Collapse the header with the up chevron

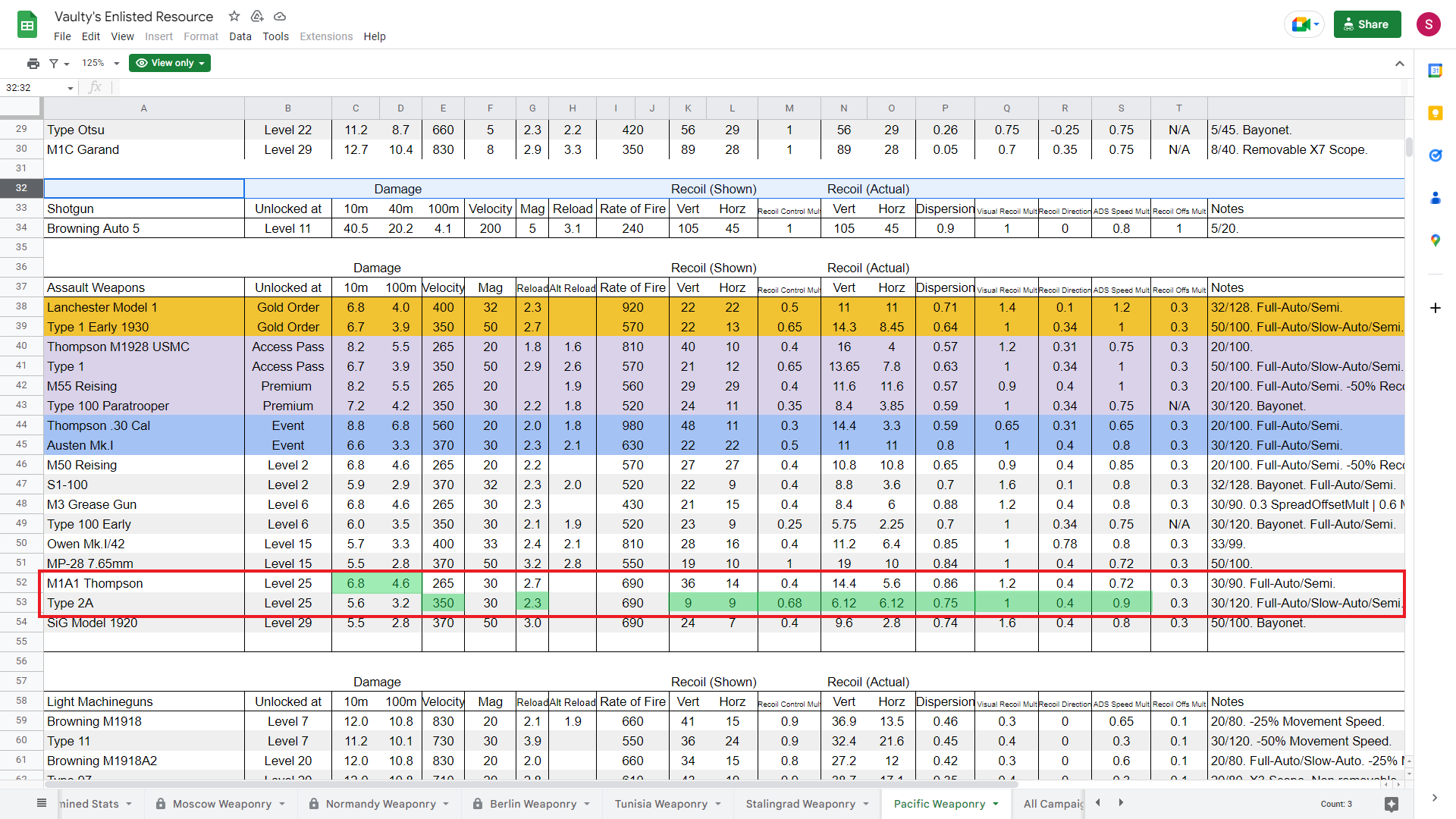pos(1399,64)
